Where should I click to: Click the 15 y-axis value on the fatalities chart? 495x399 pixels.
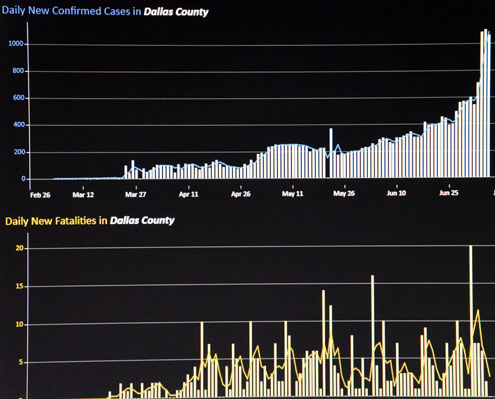pyautogui.click(x=20, y=286)
